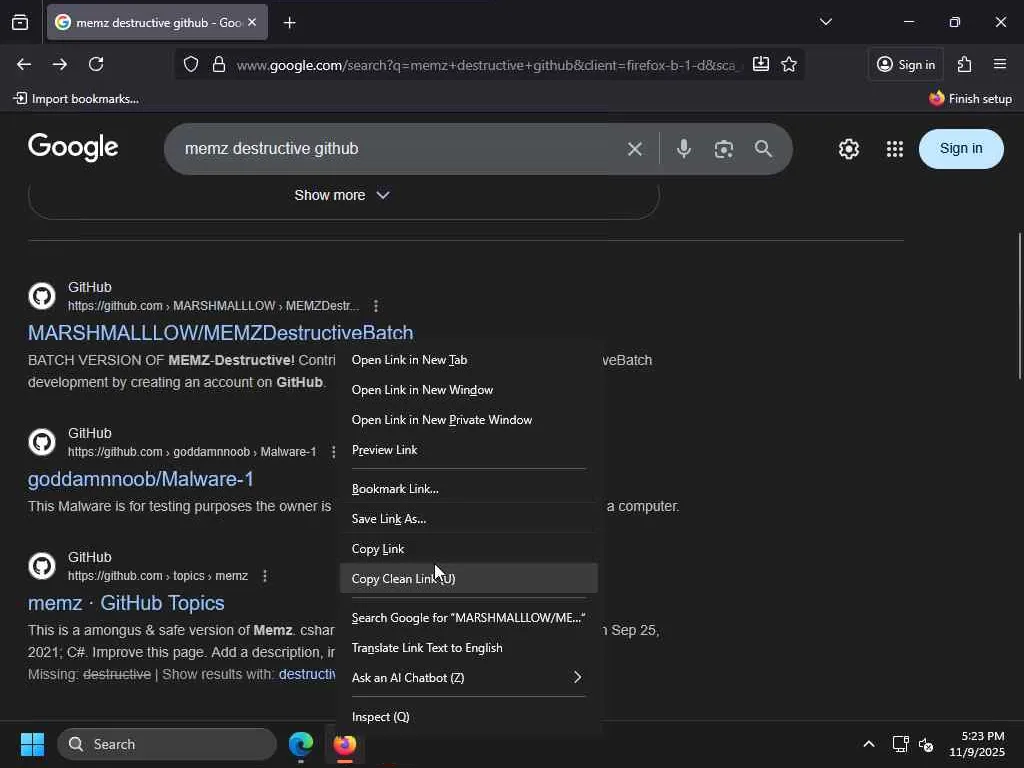Choose Inspect (Q) menu entry
Image resolution: width=1024 pixels, height=768 pixels.
coord(469,716)
